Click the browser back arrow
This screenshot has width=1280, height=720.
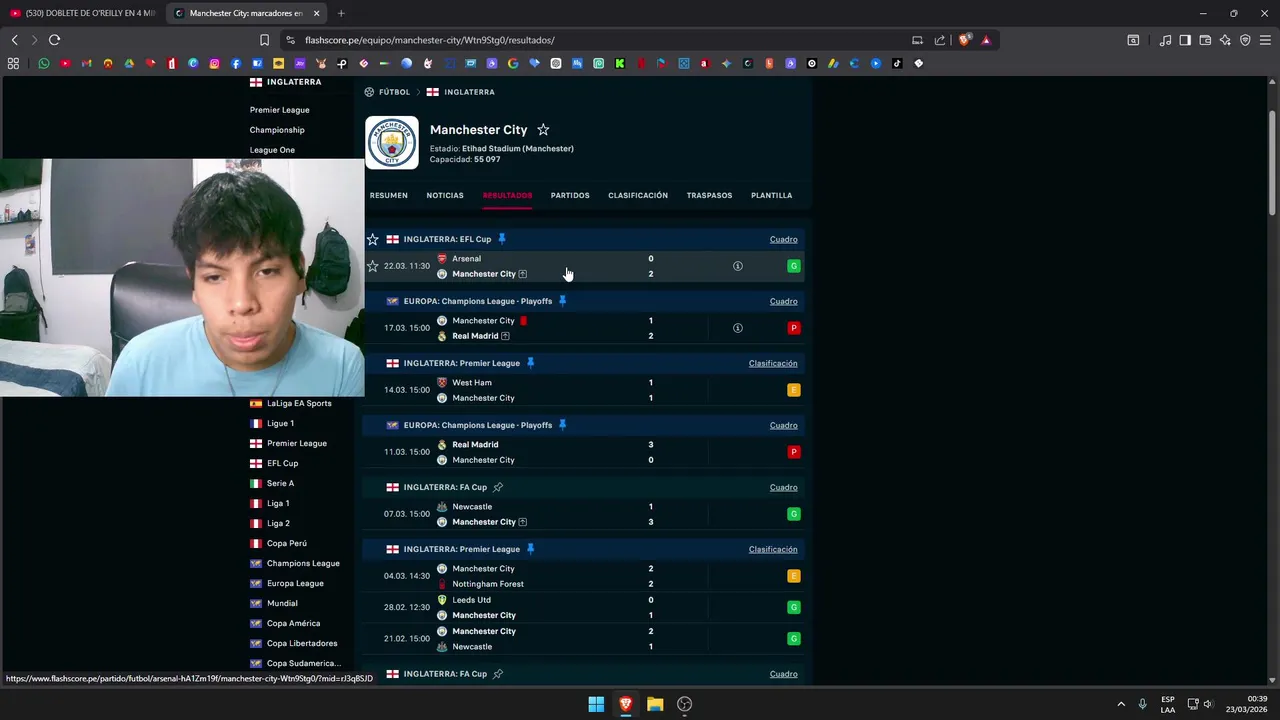pyautogui.click(x=14, y=40)
